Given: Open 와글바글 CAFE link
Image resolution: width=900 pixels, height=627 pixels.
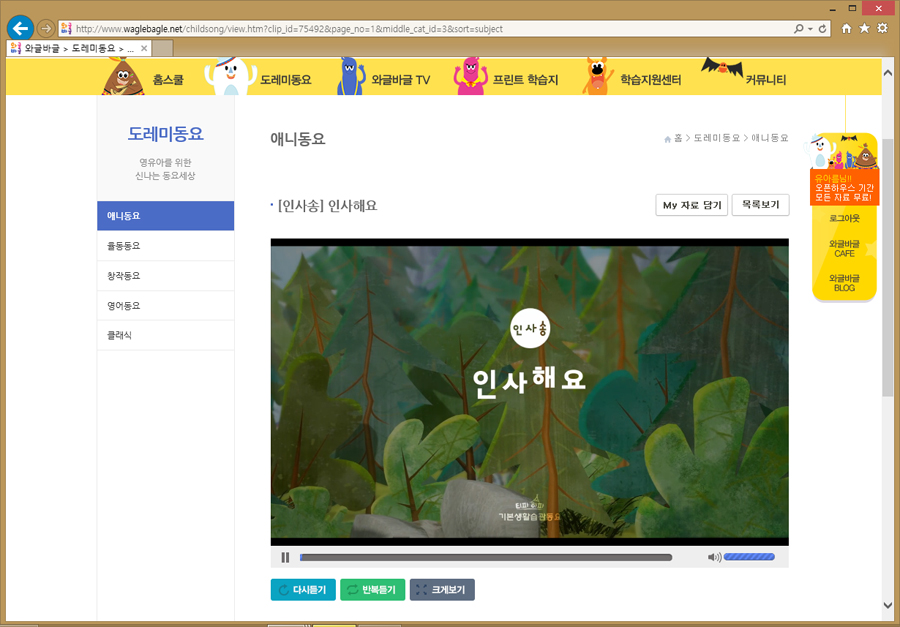Looking at the screenshot, I should 844,249.
